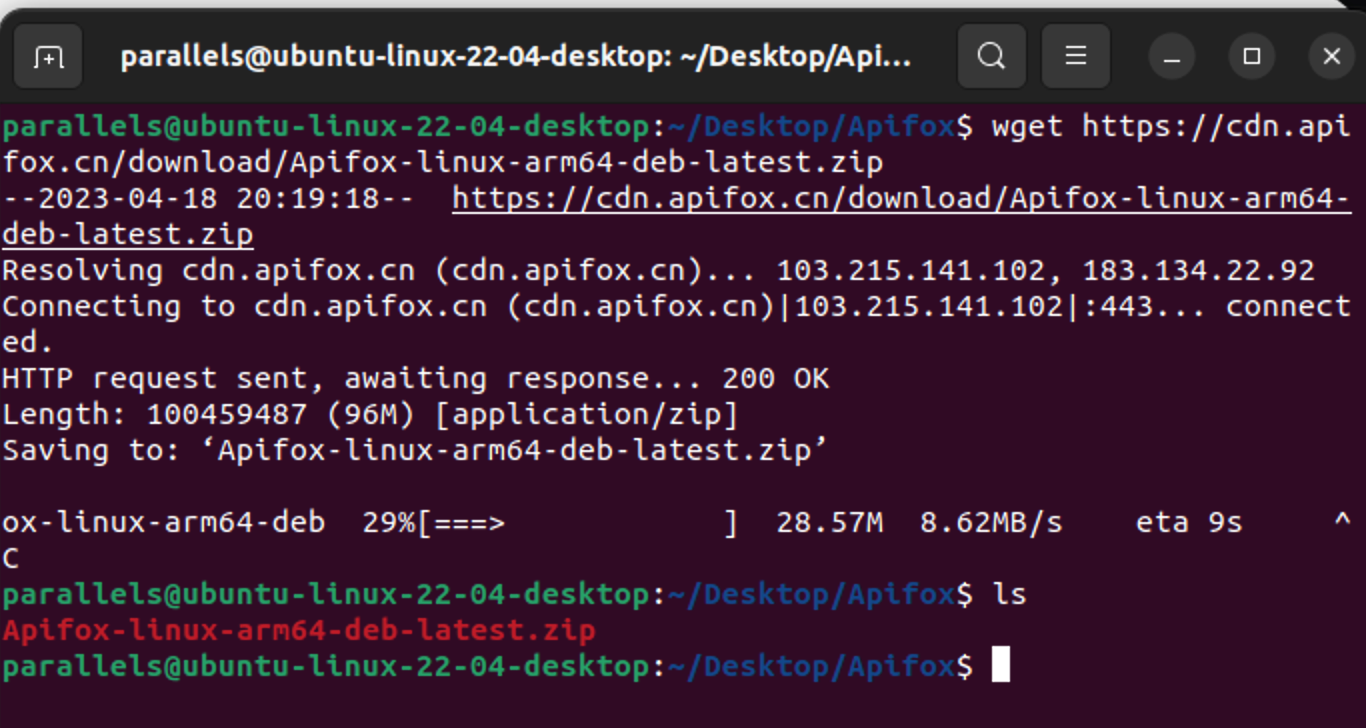1366x728 pixels.
Task: Click the filename in the "Saving to" line
Action: (523, 451)
